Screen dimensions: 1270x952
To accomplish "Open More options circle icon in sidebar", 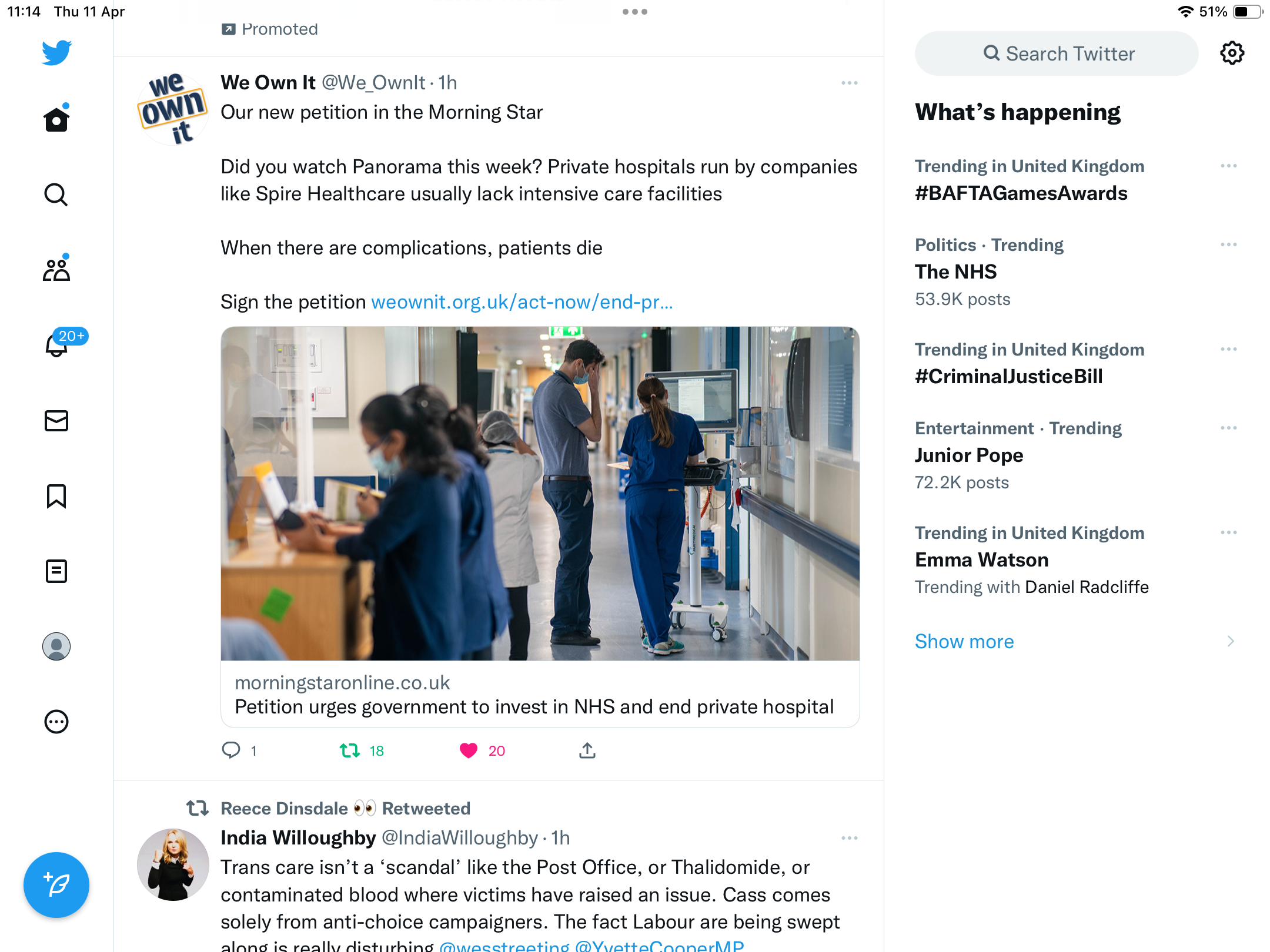I will point(56,722).
